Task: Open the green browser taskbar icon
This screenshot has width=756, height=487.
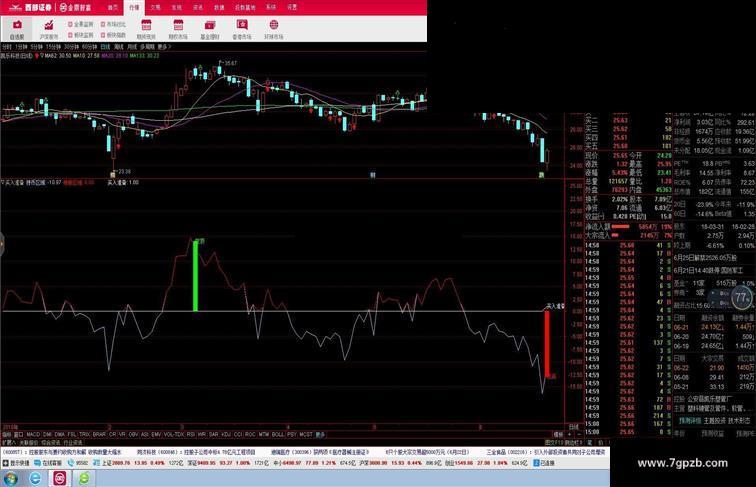Action: (x=84, y=478)
